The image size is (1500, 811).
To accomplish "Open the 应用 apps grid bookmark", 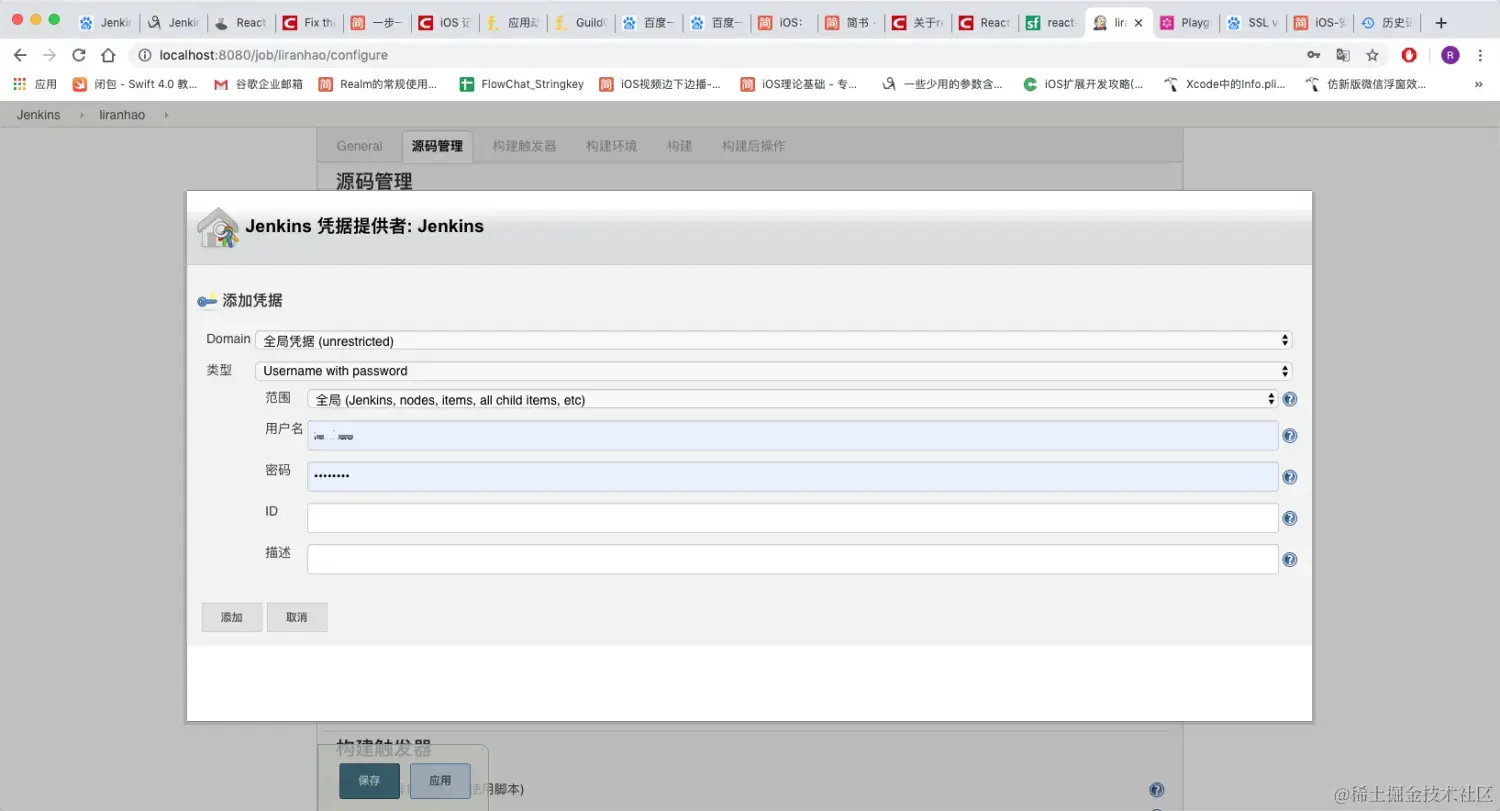I will coord(35,85).
